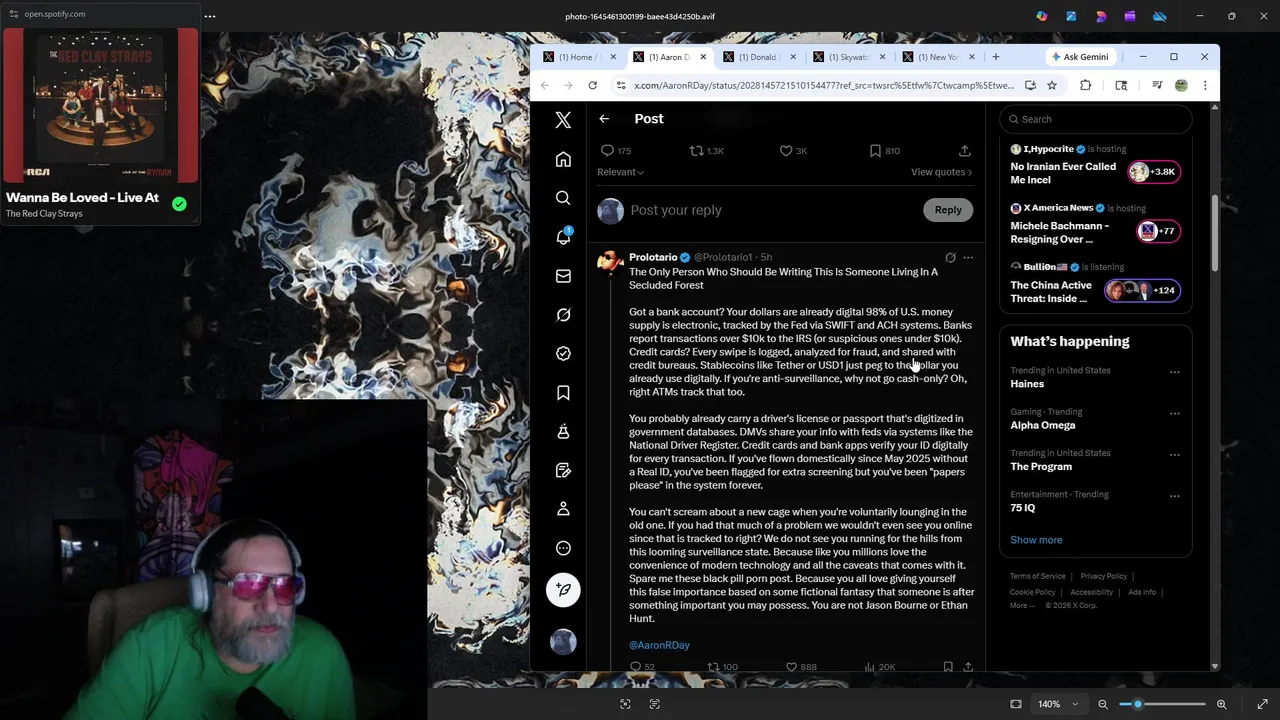Viewport: 1280px width, 720px height.
Task: Go back with the Post arrow
Action: click(604, 119)
